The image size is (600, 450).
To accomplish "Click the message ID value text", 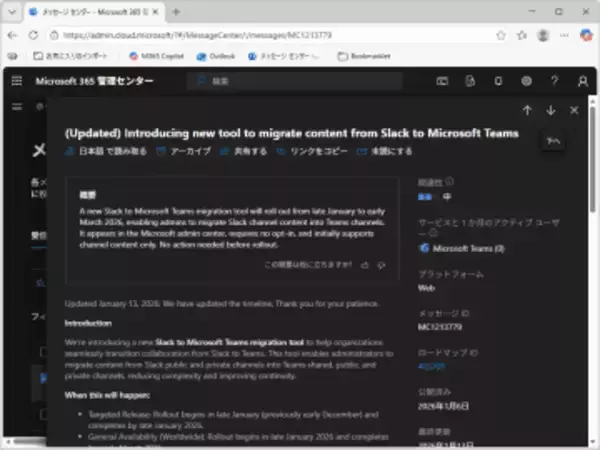I will coord(440,327).
